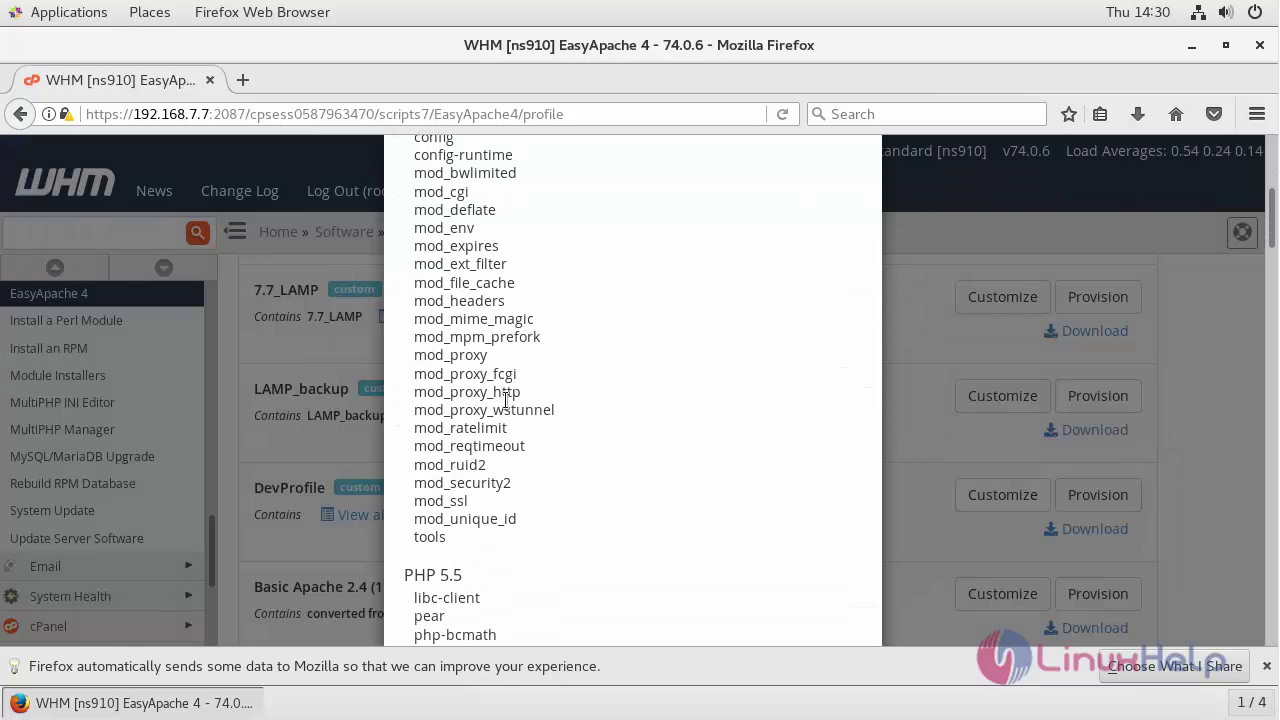This screenshot has height=720, width=1280.
Task: Click Choose What I Share button
Action: (1175, 666)
